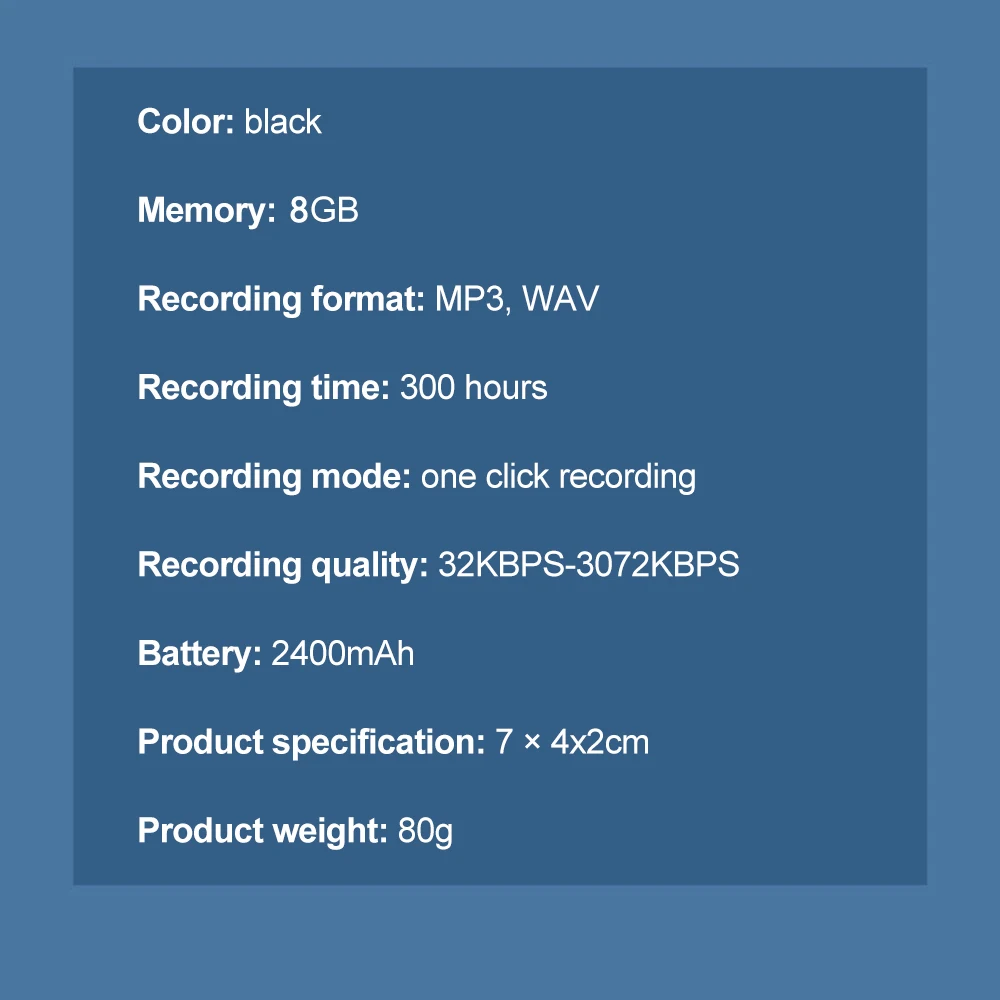Select the word "black"

click(283, 122)
